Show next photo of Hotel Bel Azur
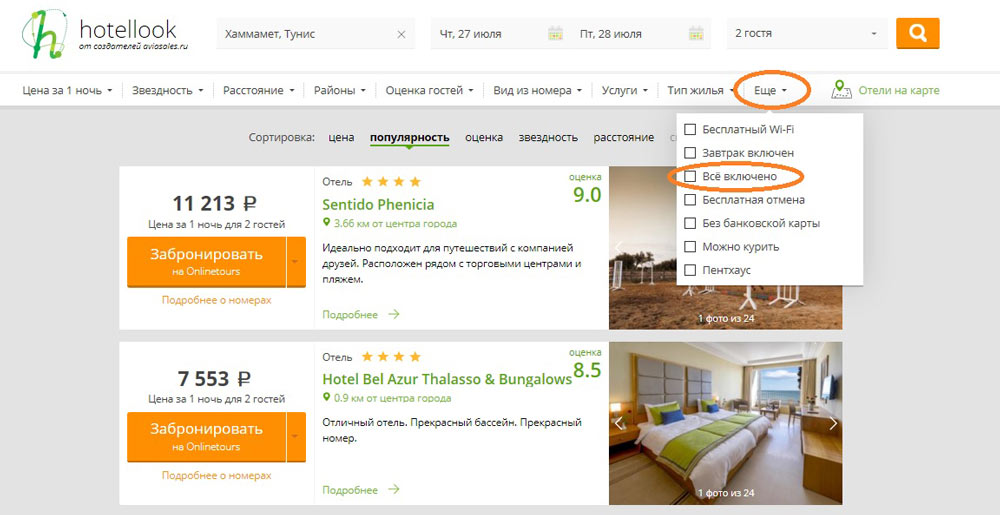This screenshot has height=515, width=1000. 833,423
